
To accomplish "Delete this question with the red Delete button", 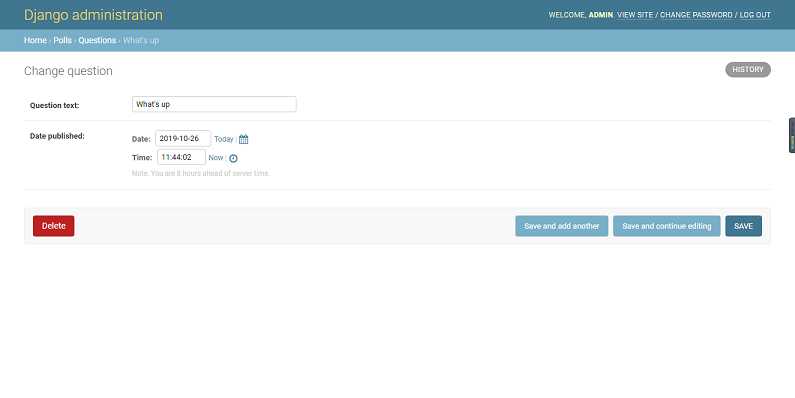I will [x=54, y=226].
